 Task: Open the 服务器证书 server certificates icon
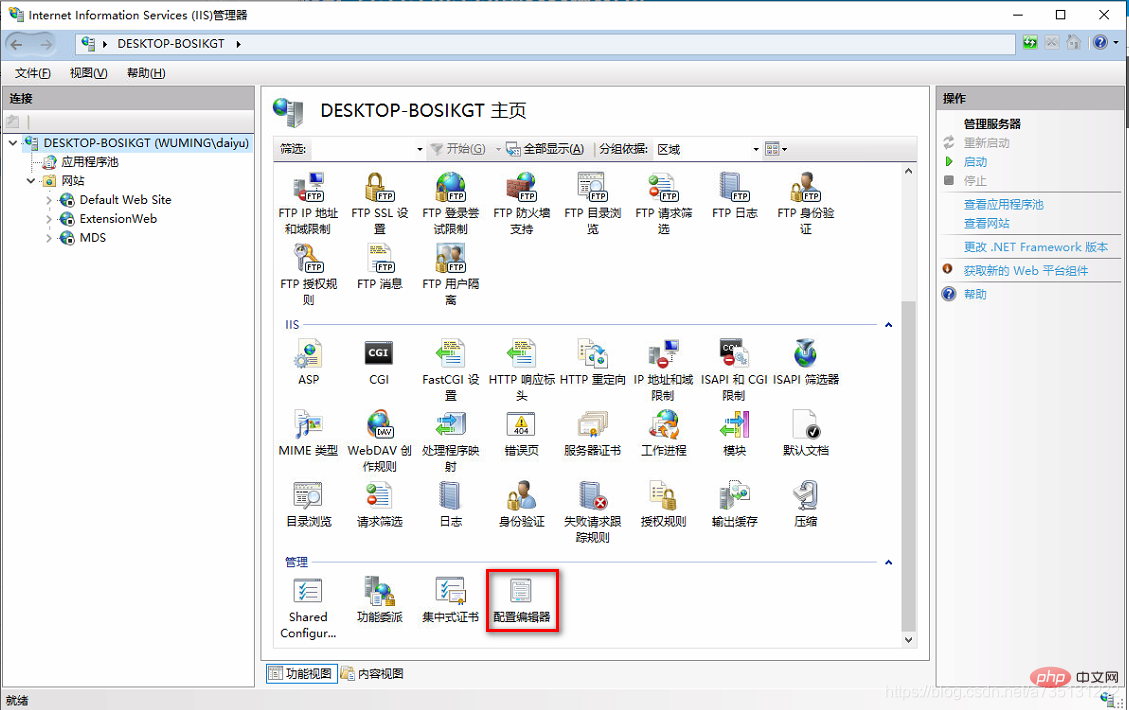pyautogui.click(x=592, y=433)
